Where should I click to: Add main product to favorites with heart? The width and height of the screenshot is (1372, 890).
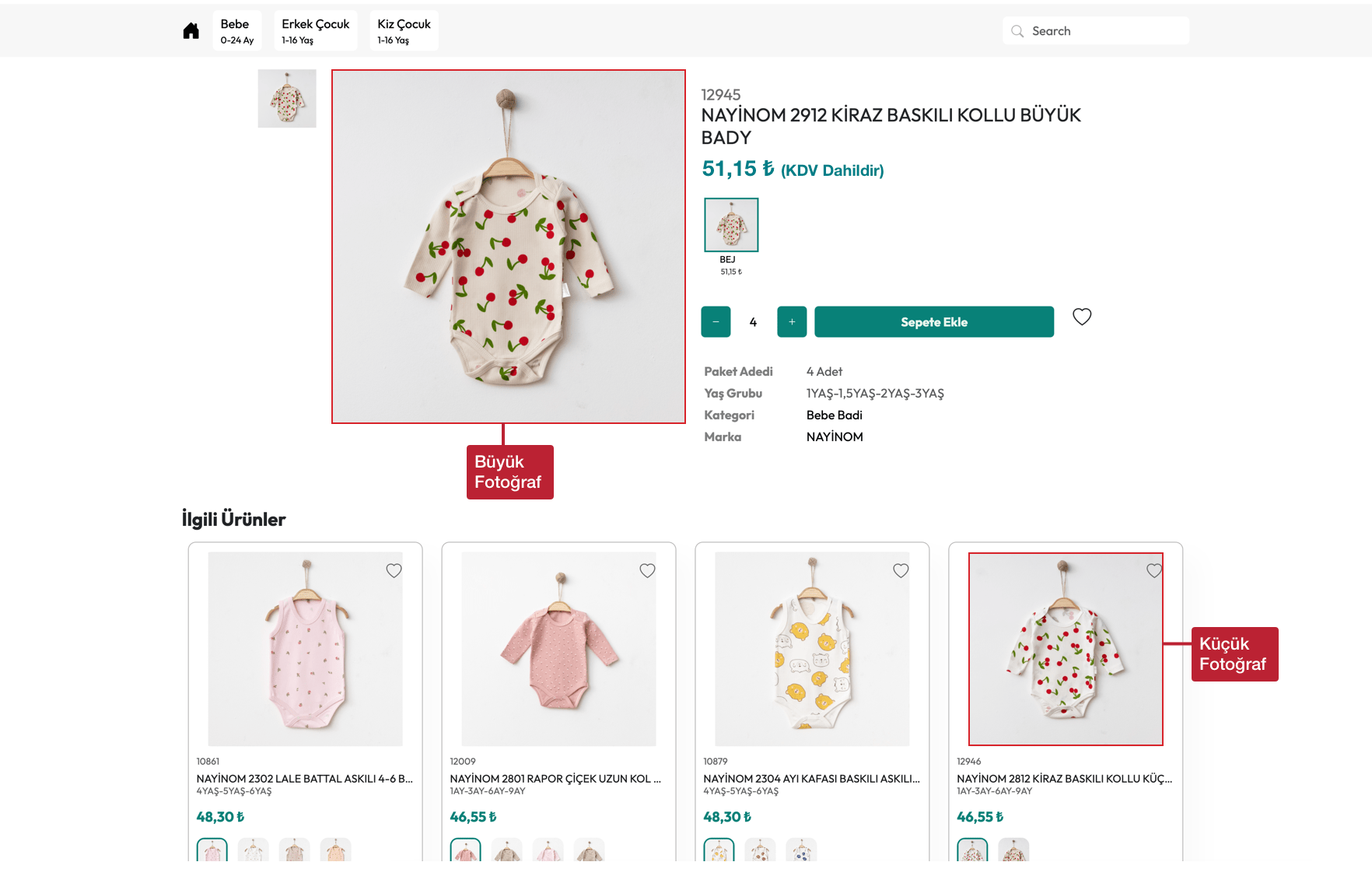click(1082, 317)
